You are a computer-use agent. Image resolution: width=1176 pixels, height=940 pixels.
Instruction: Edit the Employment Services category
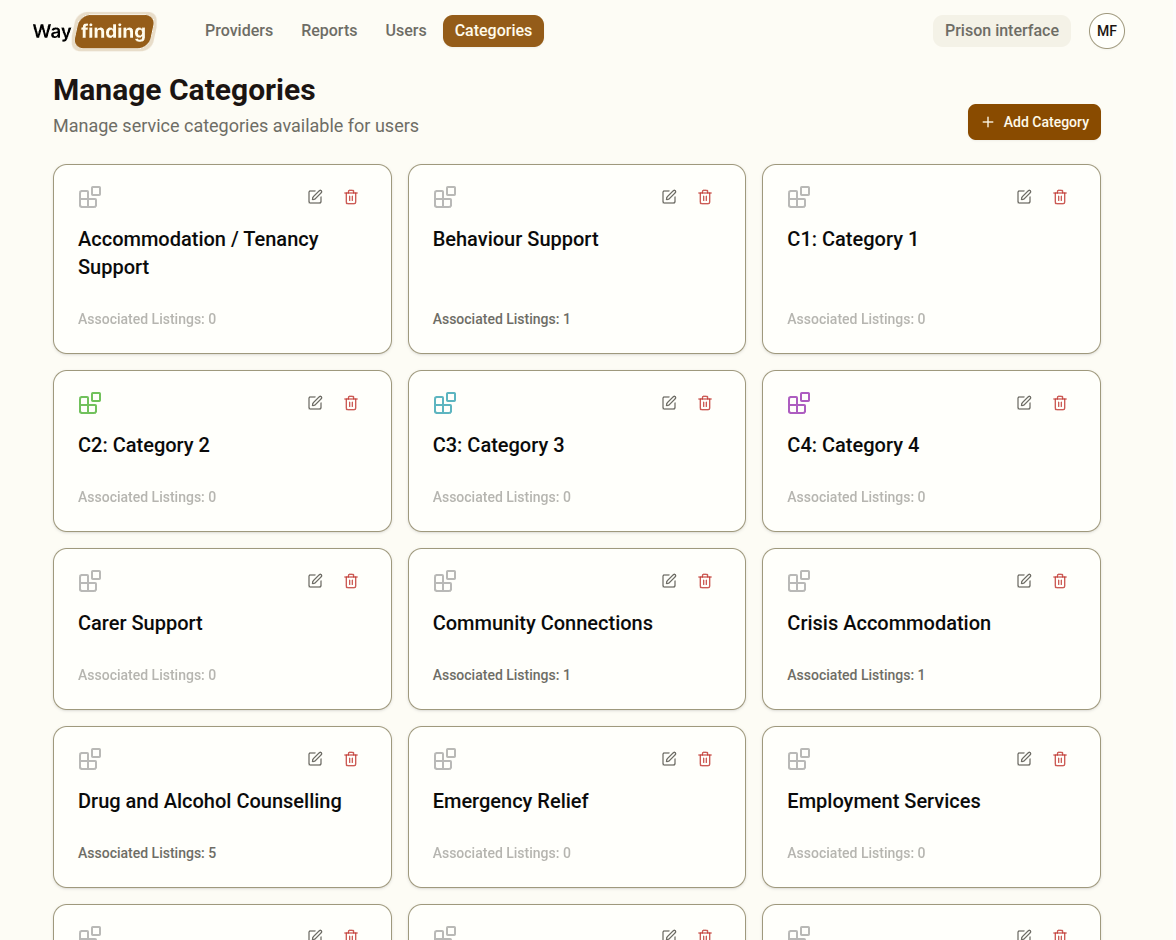pos(1023,759)
